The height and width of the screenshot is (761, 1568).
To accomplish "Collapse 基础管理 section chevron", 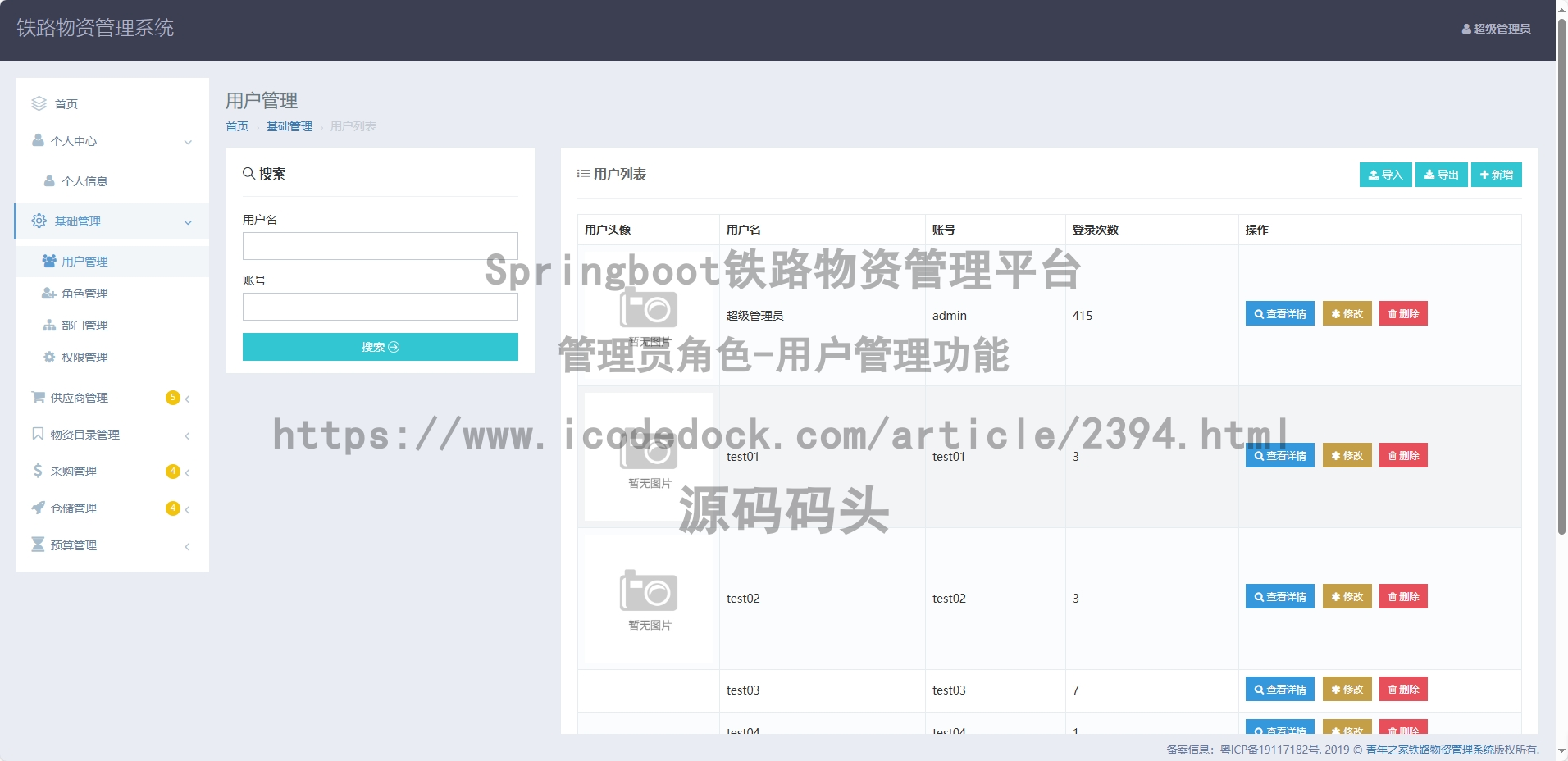I will (x=188, y=222).
